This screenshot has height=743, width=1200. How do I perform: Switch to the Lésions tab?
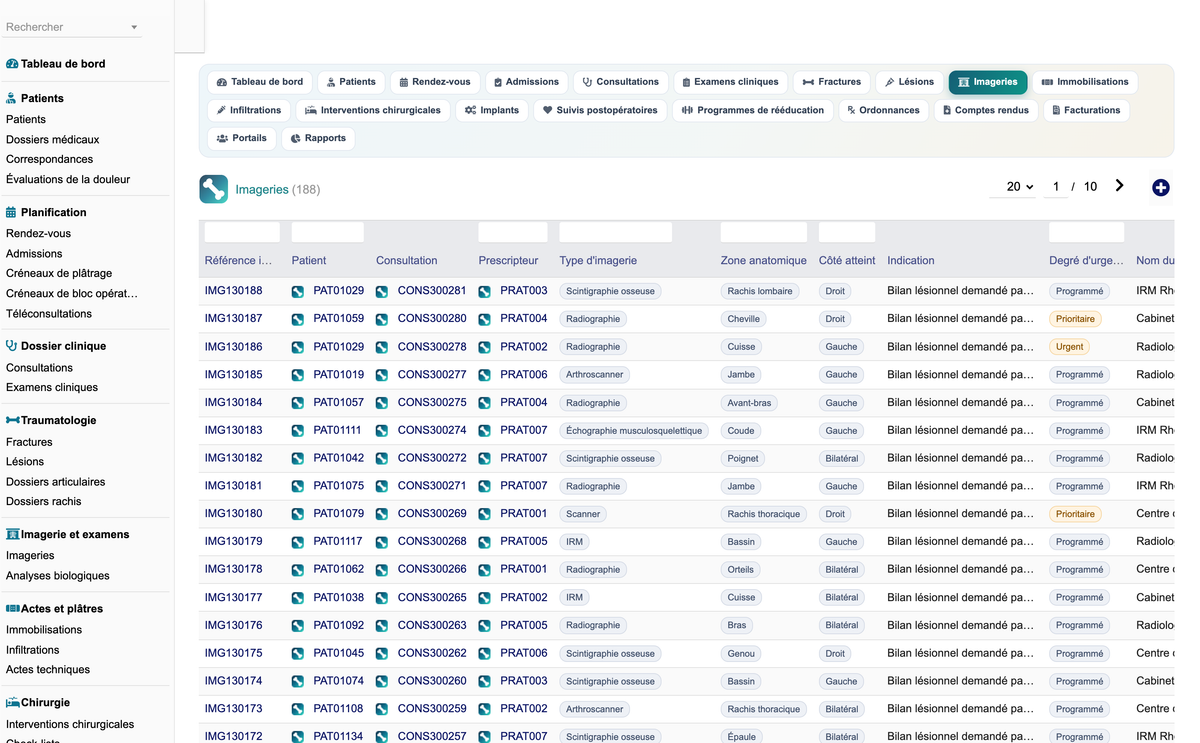(909, 82)
